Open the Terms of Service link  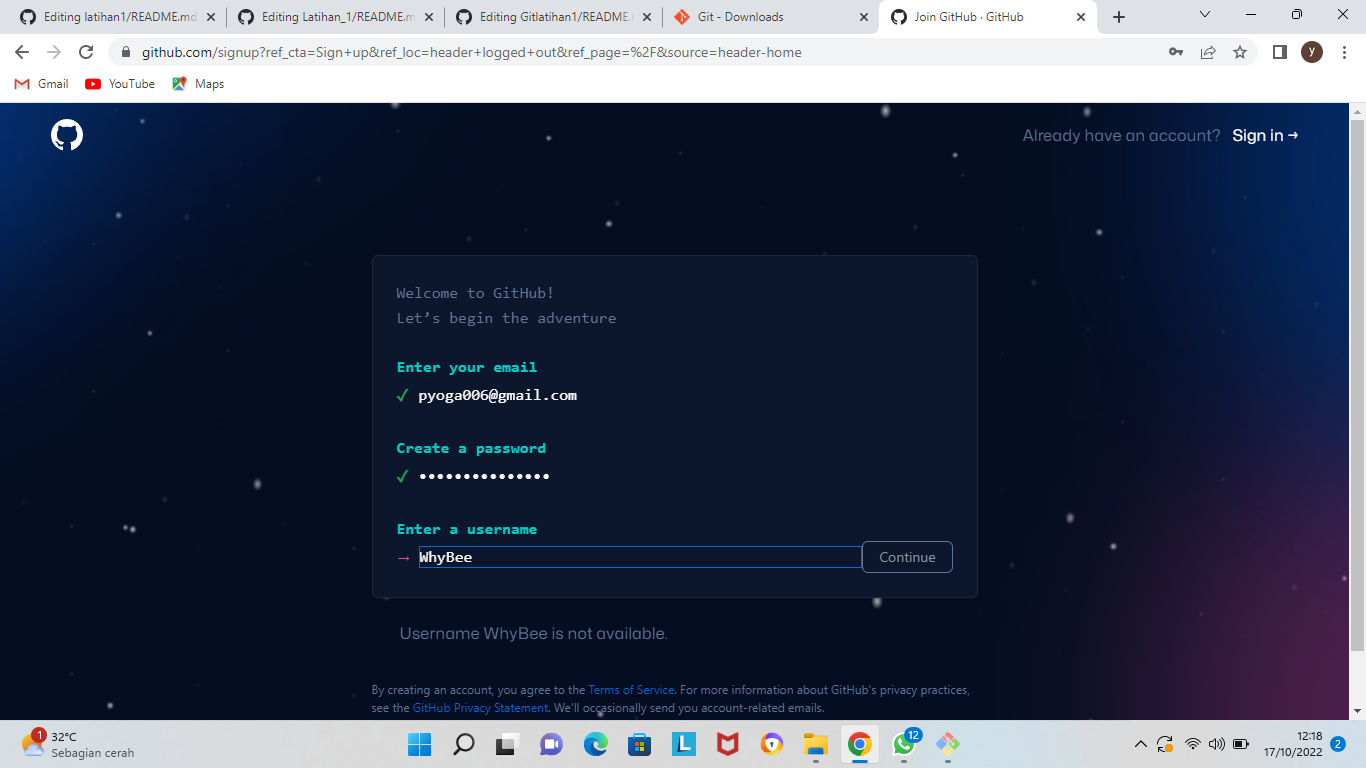(631, 689)
